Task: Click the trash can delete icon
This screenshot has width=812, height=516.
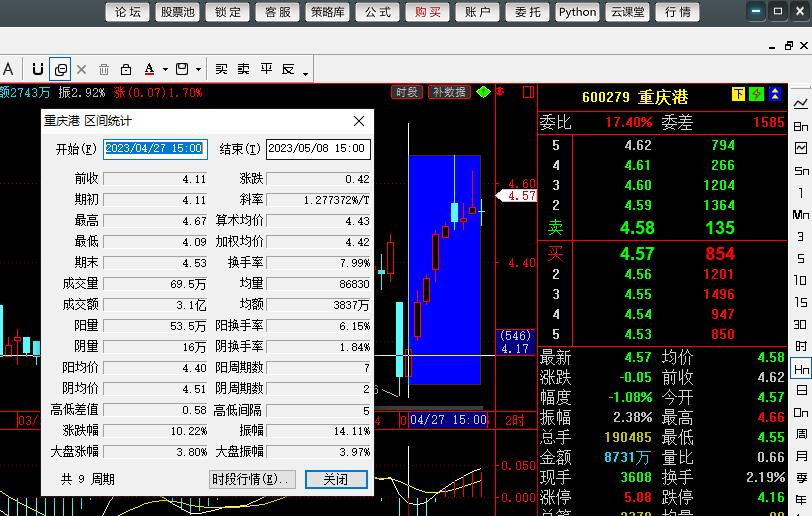Action: [104, 69]
